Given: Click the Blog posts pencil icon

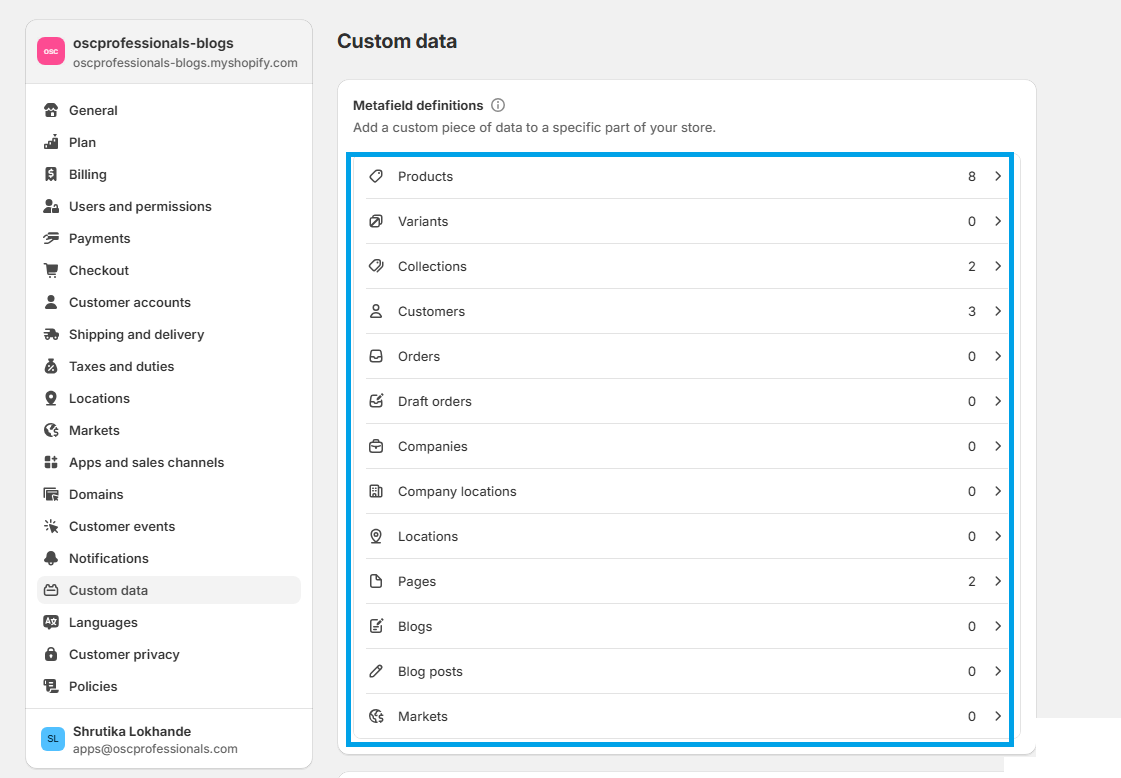Looking at the screenshot, I should [376, 671].
